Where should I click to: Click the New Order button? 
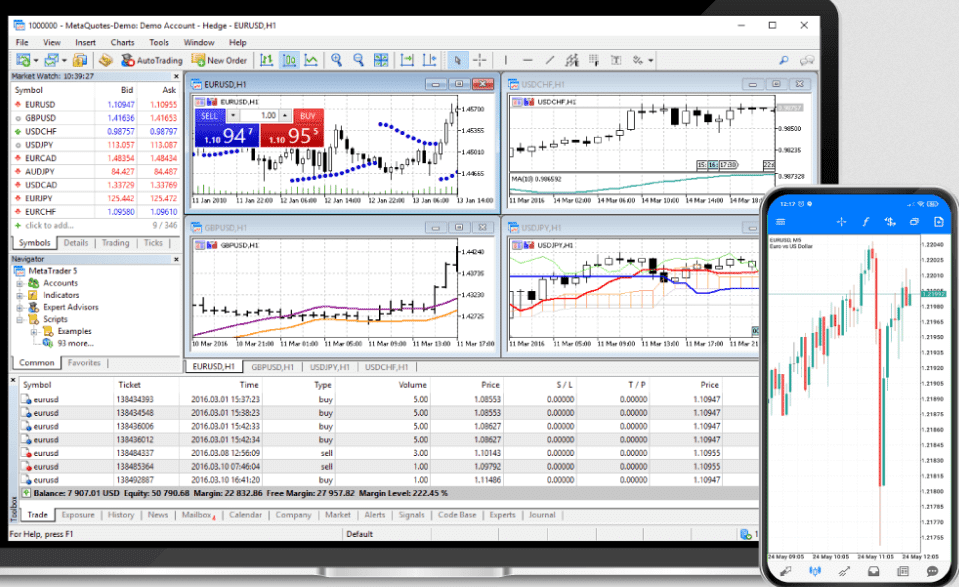pyautogui.click(x=220, y=60)
